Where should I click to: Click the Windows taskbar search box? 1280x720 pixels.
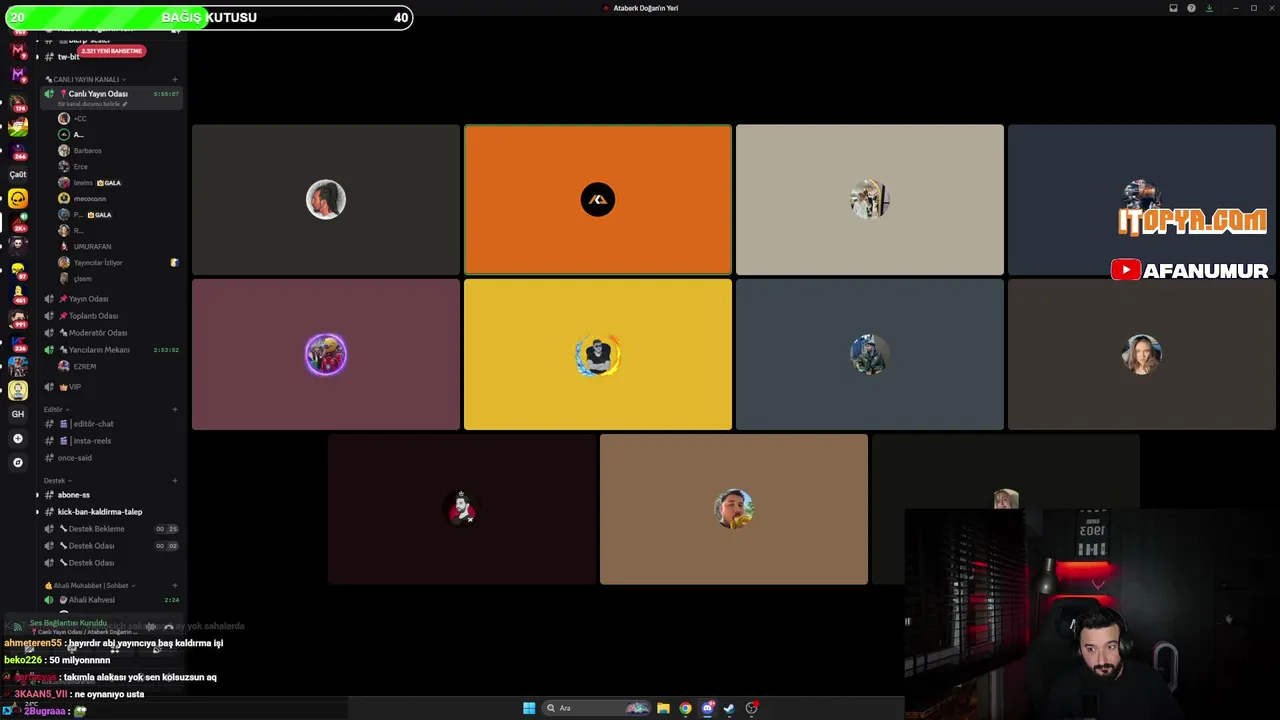coord(597,708)
